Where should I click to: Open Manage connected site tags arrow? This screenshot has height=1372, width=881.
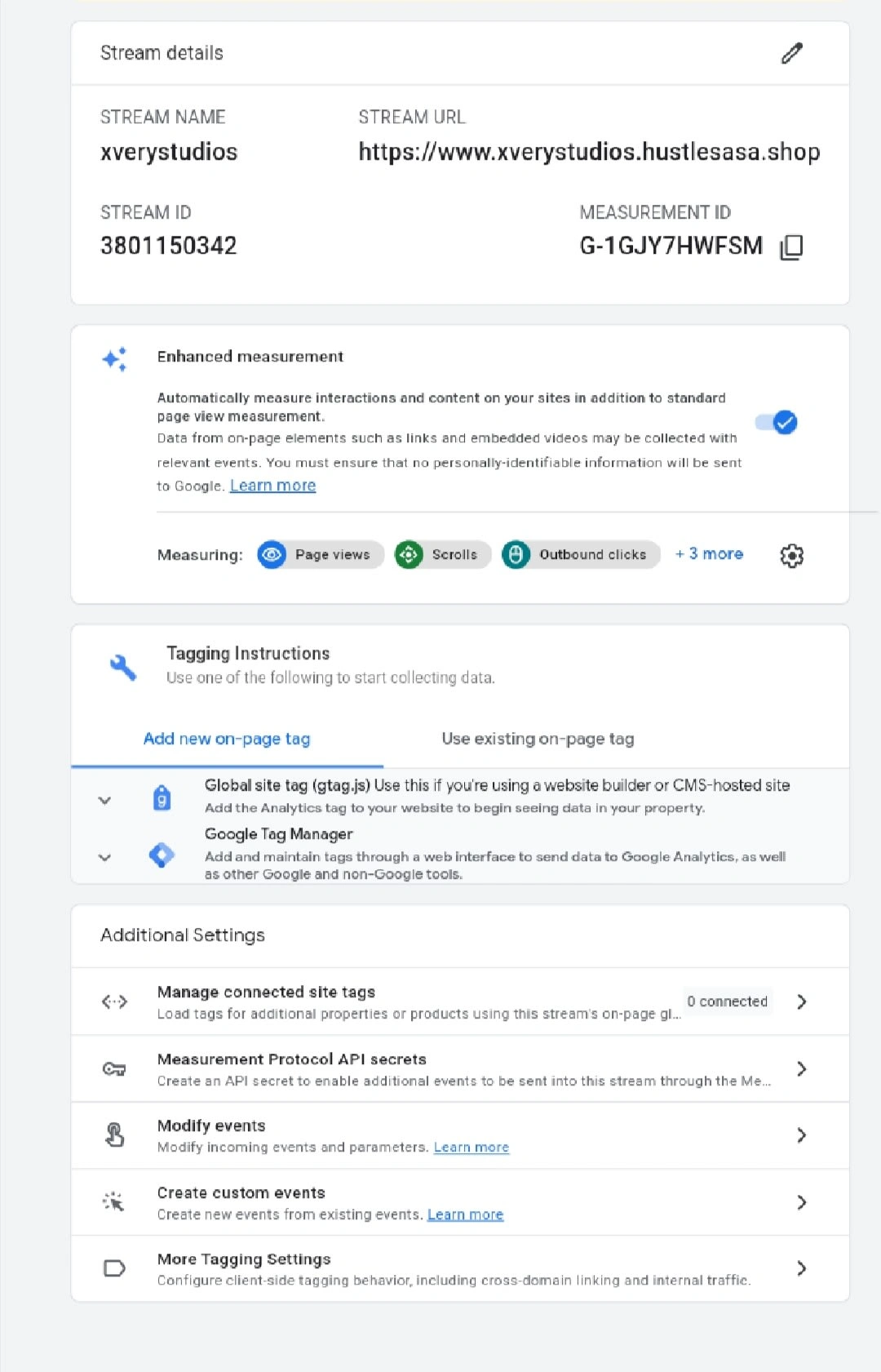(x=802, y=1001)
